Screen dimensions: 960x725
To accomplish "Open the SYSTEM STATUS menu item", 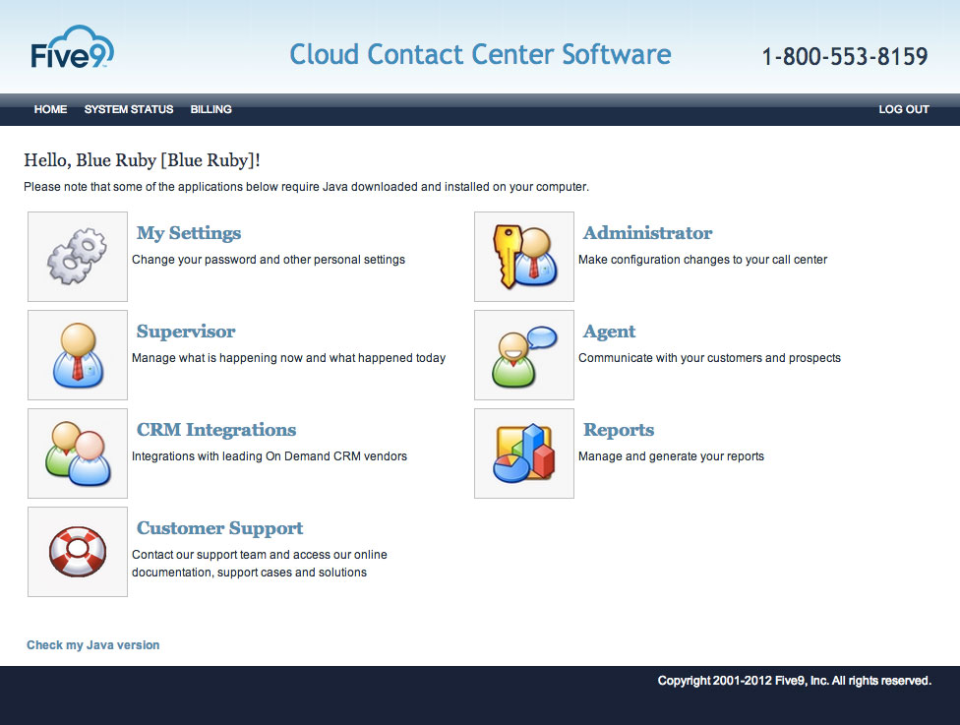I will (x=129, y=110).
